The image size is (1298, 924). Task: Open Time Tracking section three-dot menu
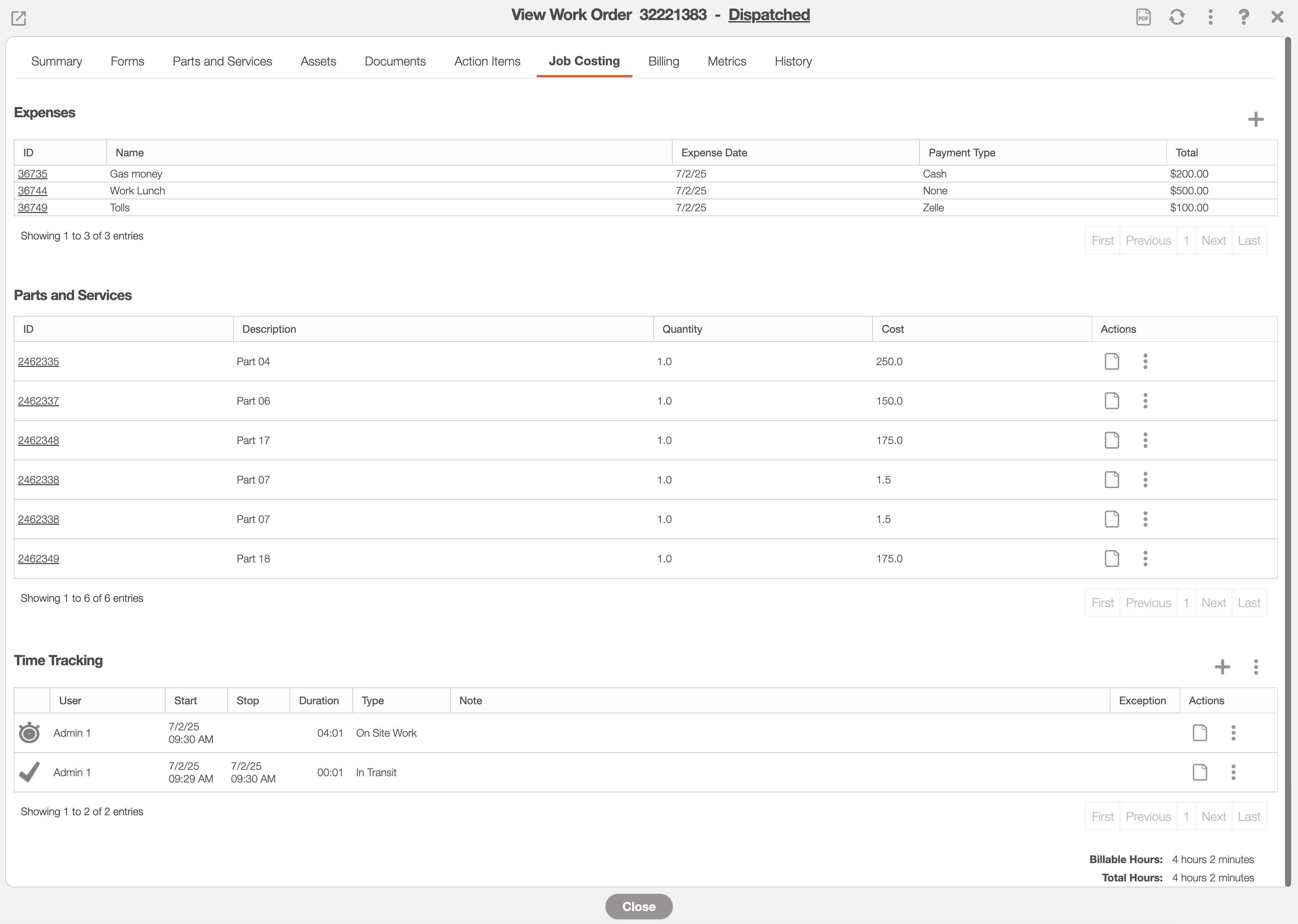pos(1255,667)
